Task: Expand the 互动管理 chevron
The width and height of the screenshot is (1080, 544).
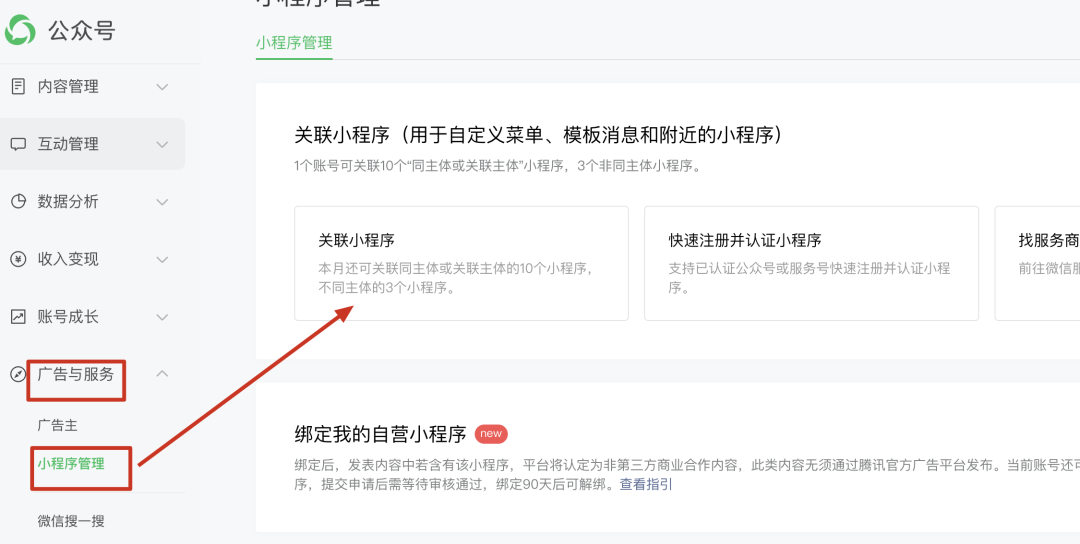Action: pos(162,145)
